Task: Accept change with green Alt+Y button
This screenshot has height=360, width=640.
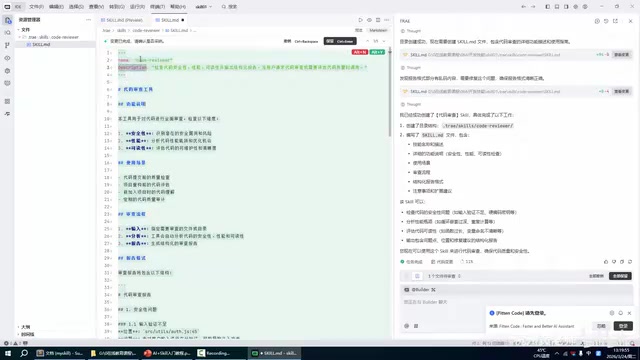Action: pos(377,52)
